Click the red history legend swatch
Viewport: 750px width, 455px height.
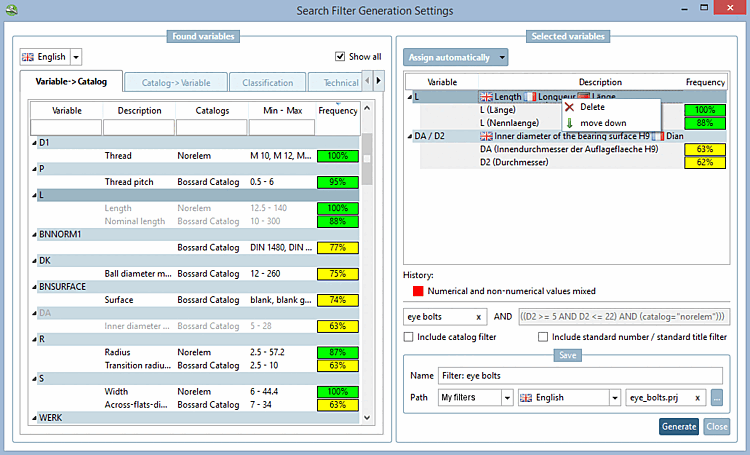click(x=418, y=291)
